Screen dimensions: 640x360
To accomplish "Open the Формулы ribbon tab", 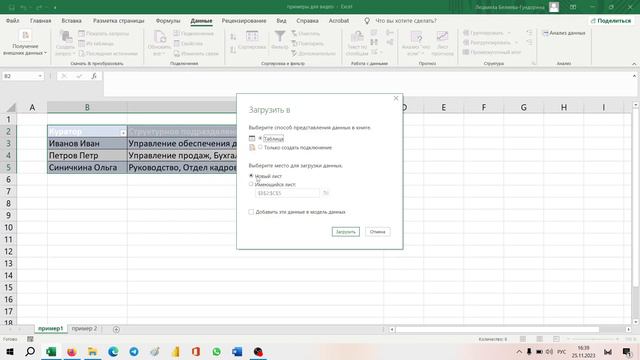I will (168, 20).
